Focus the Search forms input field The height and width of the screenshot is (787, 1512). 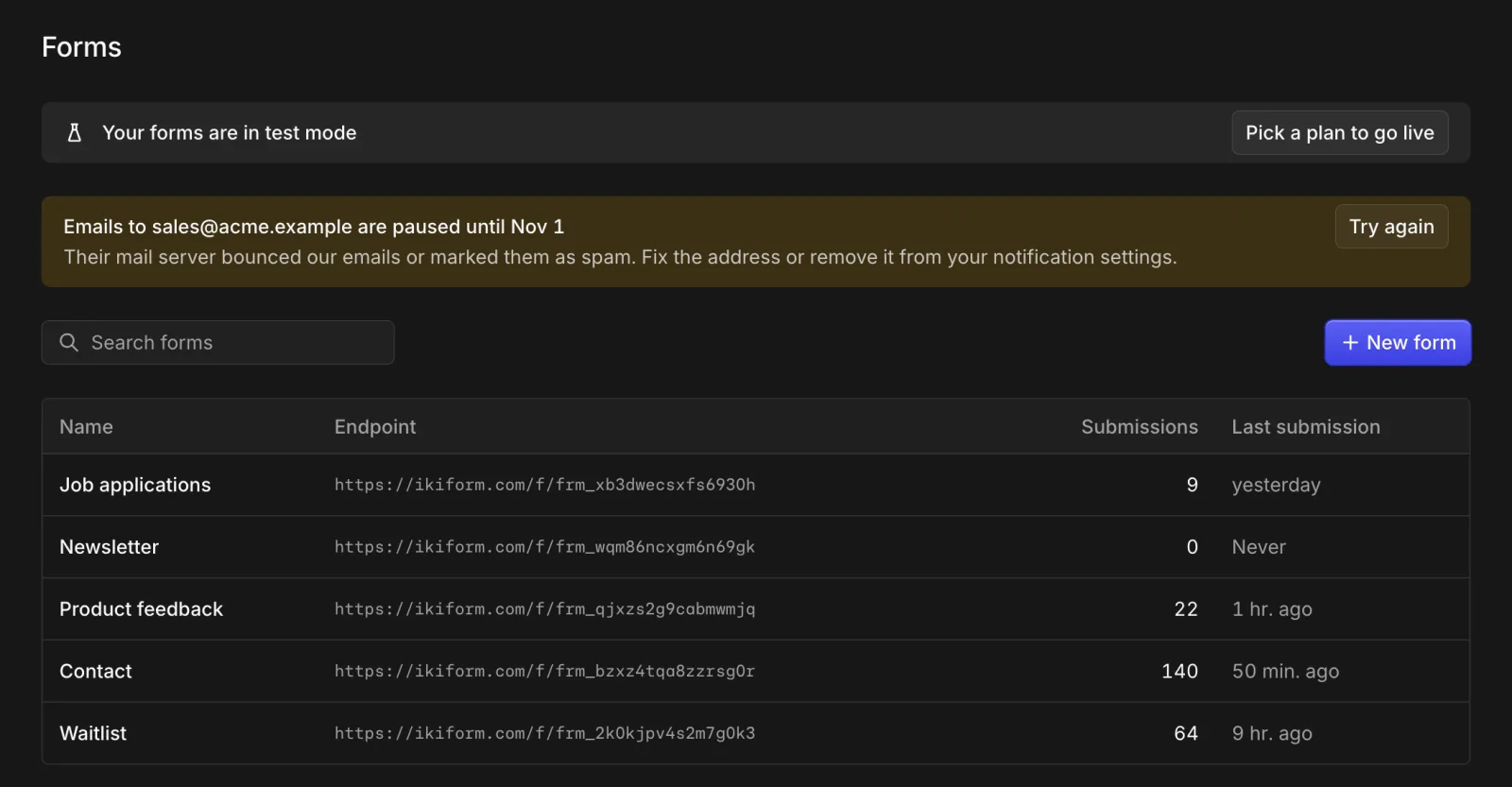(218, 342)
